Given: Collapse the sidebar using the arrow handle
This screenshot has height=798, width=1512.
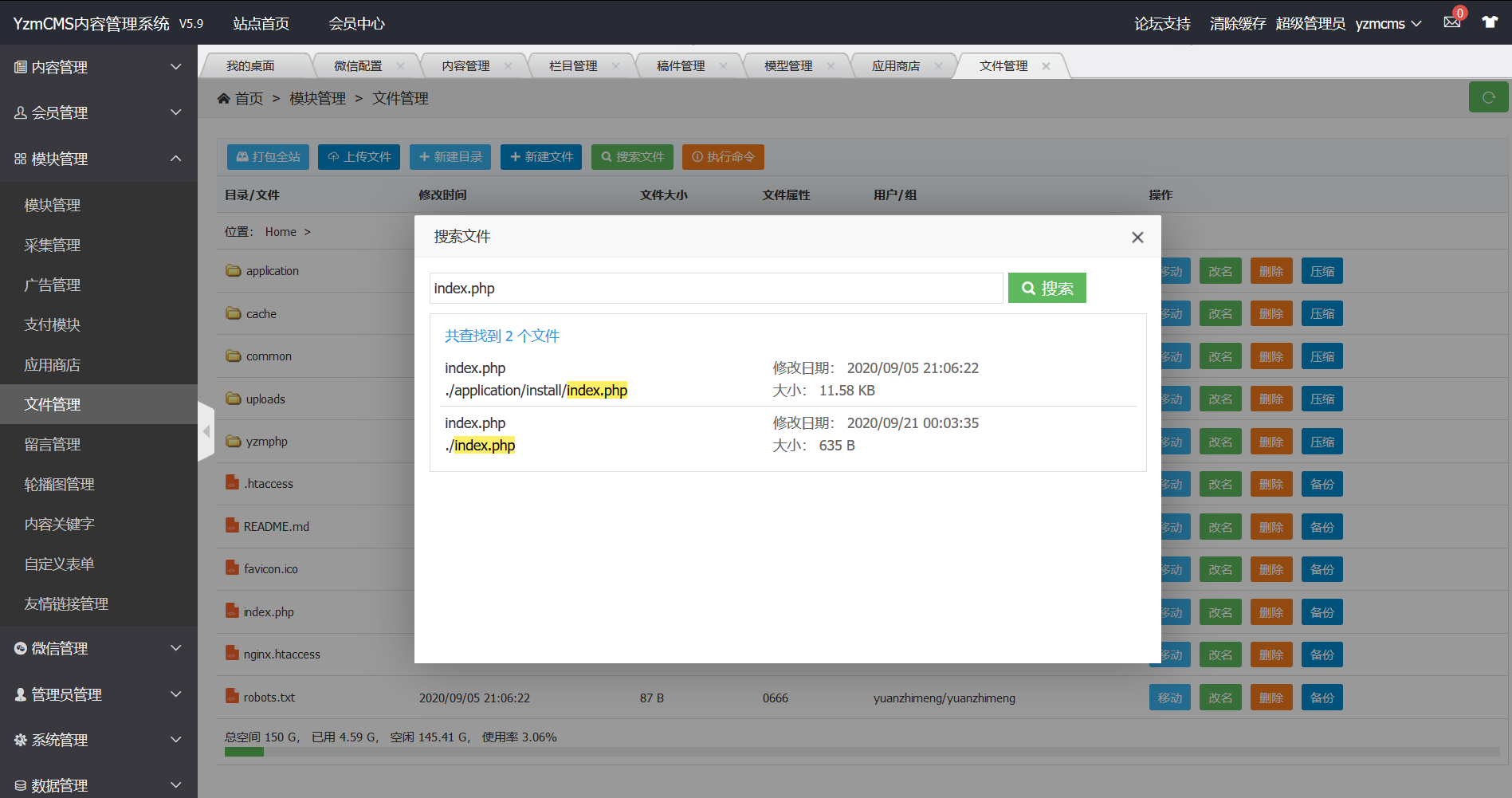Looking at the screenshot, I should (206, 431).
